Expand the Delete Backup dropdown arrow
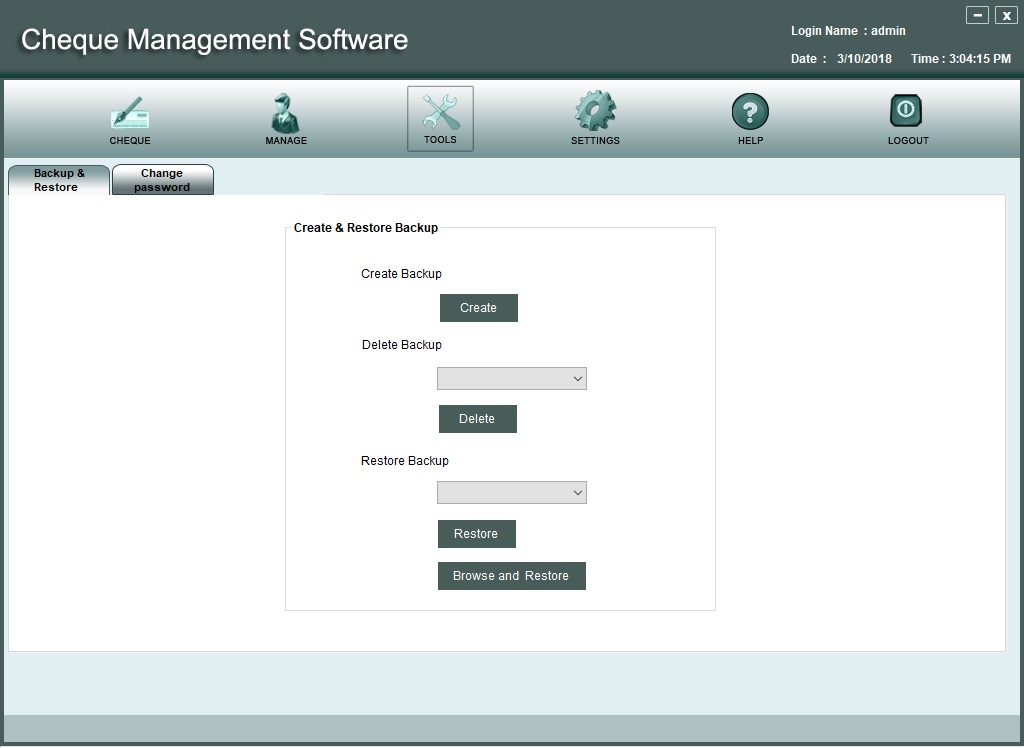Viewport: 1024px width, 748px height. tap(577, 379)
